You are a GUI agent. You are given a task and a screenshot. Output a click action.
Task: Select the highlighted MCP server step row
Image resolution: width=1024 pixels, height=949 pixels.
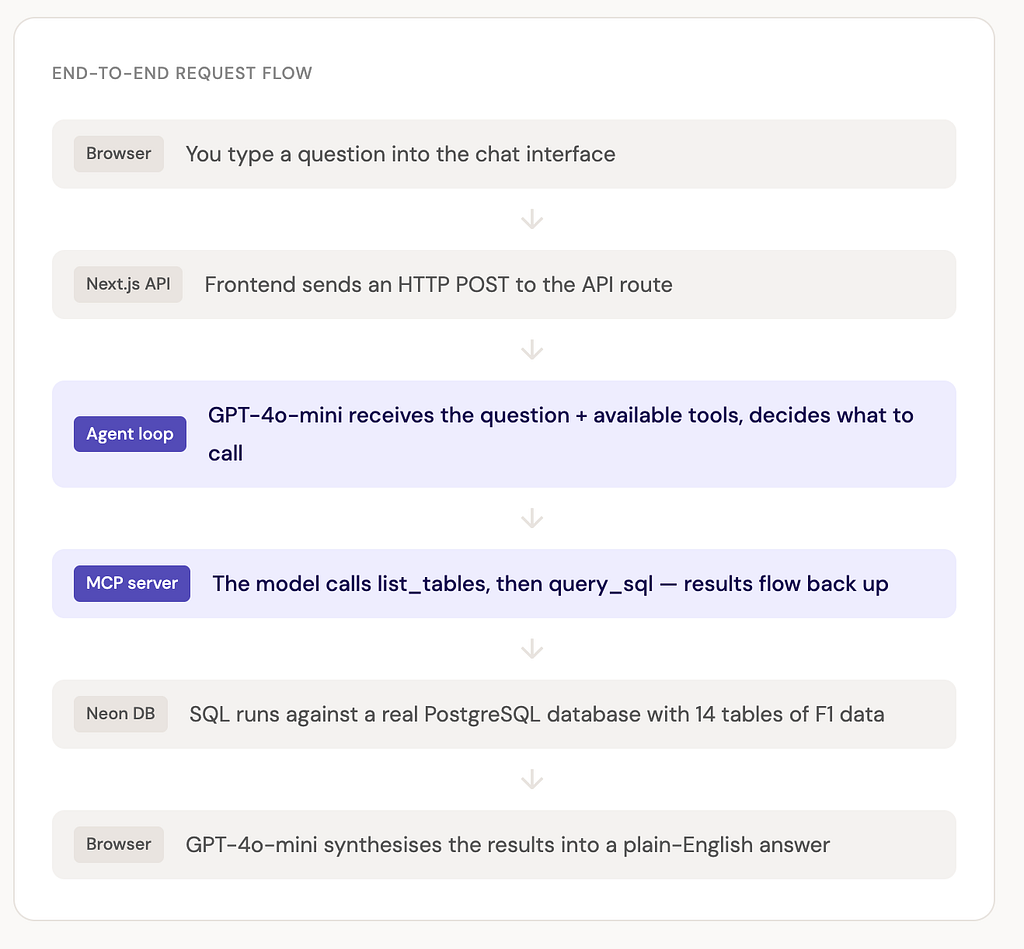coord(504,584)
